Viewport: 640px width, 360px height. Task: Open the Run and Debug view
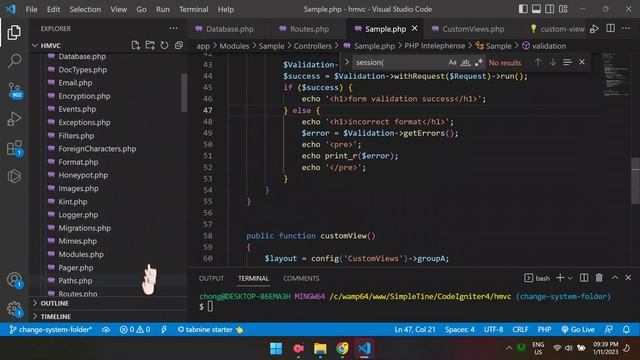pyautogui.click(x=14, y=119)
